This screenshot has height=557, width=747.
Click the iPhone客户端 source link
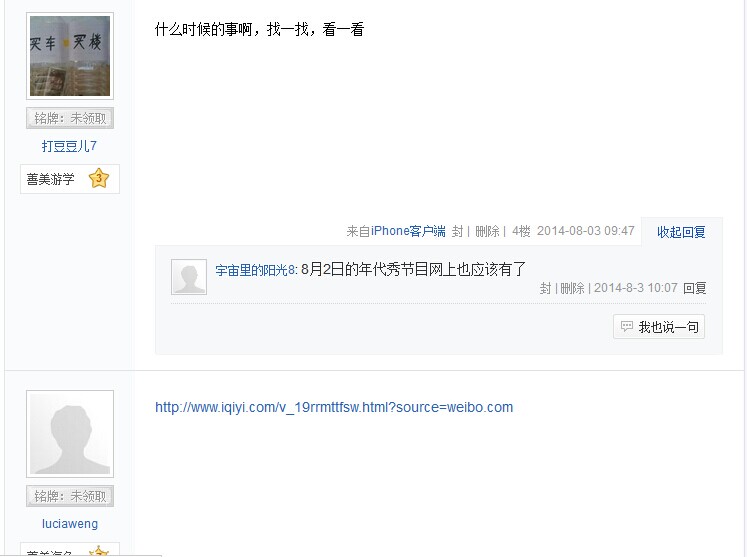(408, 231)
